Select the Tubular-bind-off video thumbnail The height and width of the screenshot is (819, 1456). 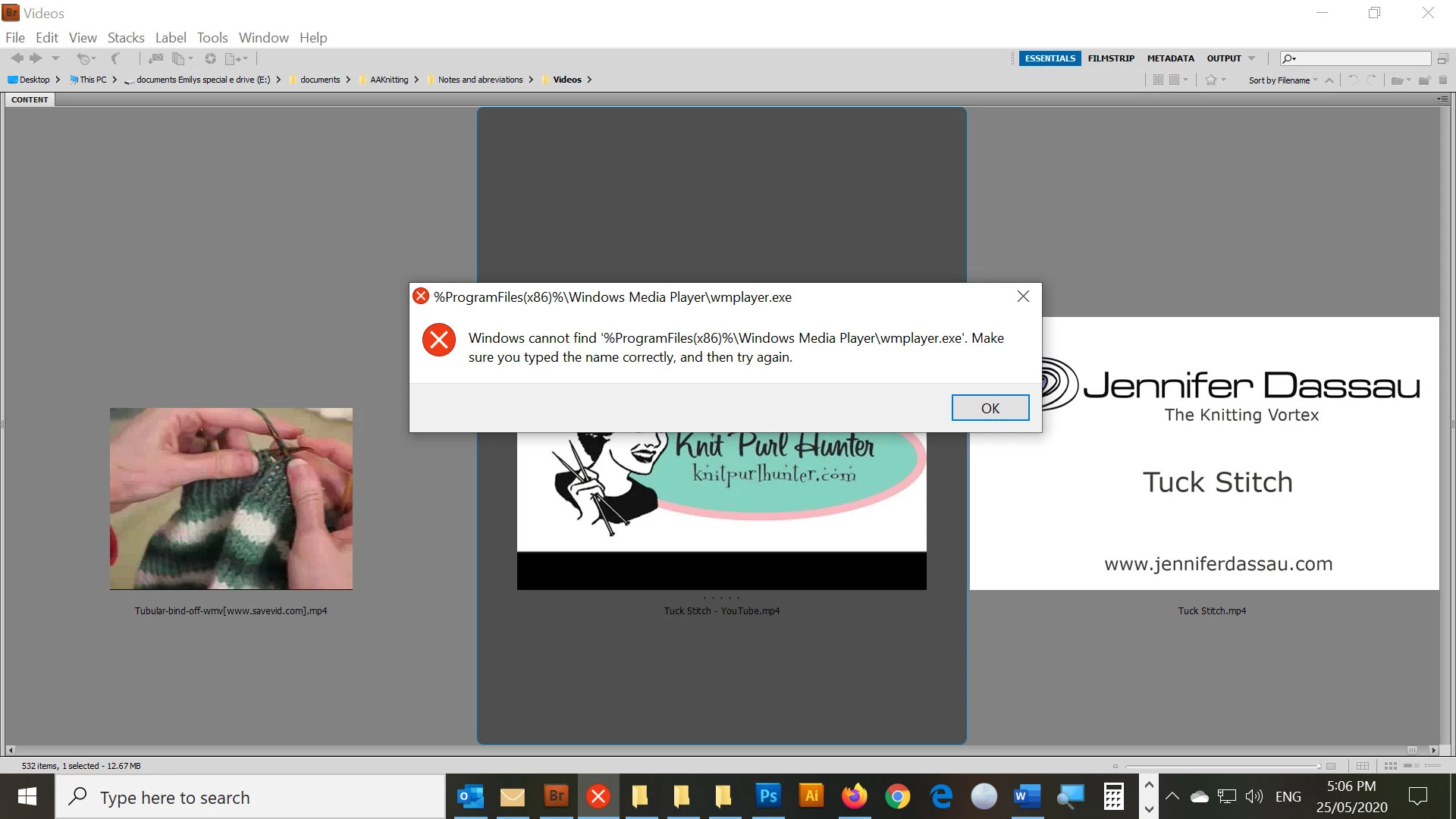(231, 498)
